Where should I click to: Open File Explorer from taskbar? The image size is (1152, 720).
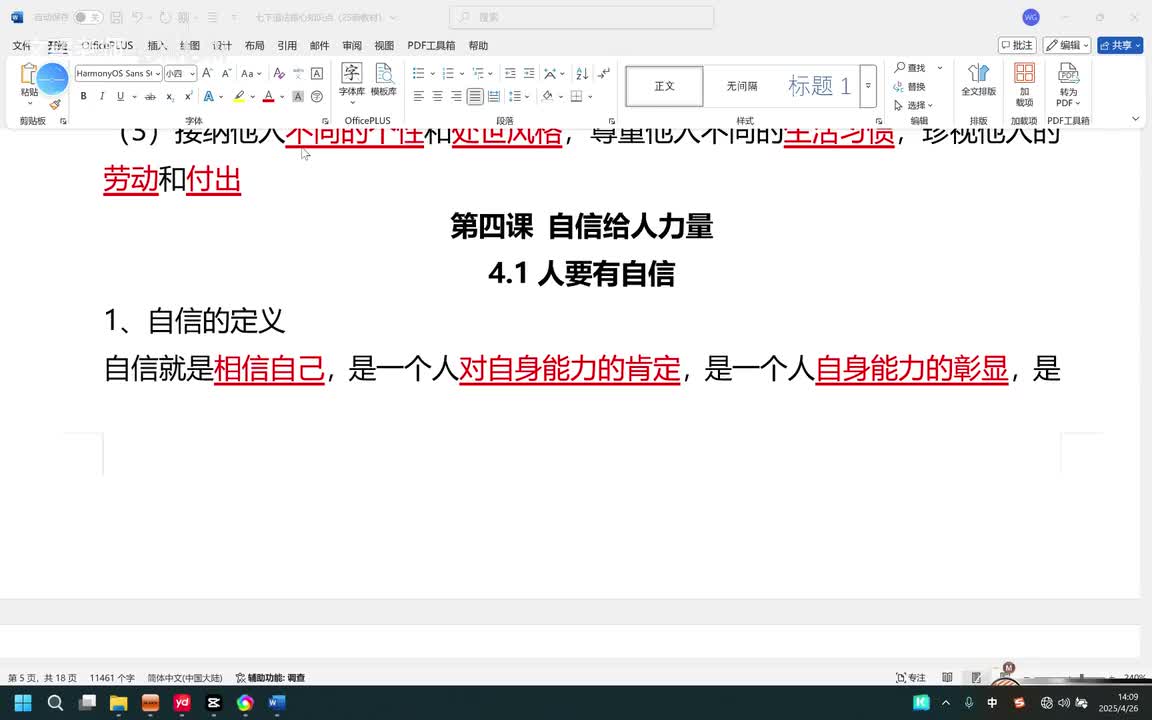click(x=118, y=703)
